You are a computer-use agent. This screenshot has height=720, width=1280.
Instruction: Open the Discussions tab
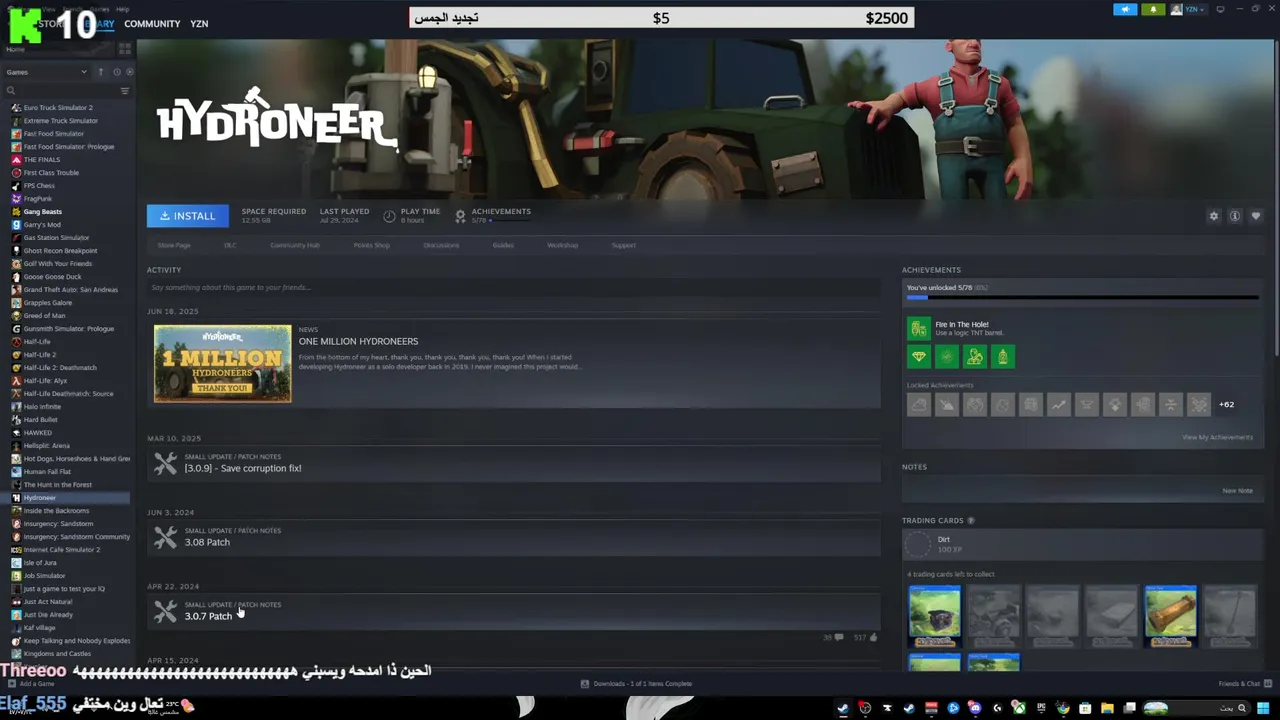(x=441, y=245)
